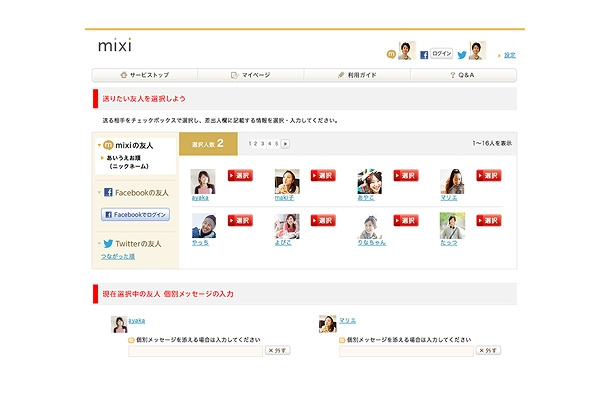This screenshot has height=400, width=610.
Task: Open りなちゃん's photo thumbnail
Action: click(370, 226)
